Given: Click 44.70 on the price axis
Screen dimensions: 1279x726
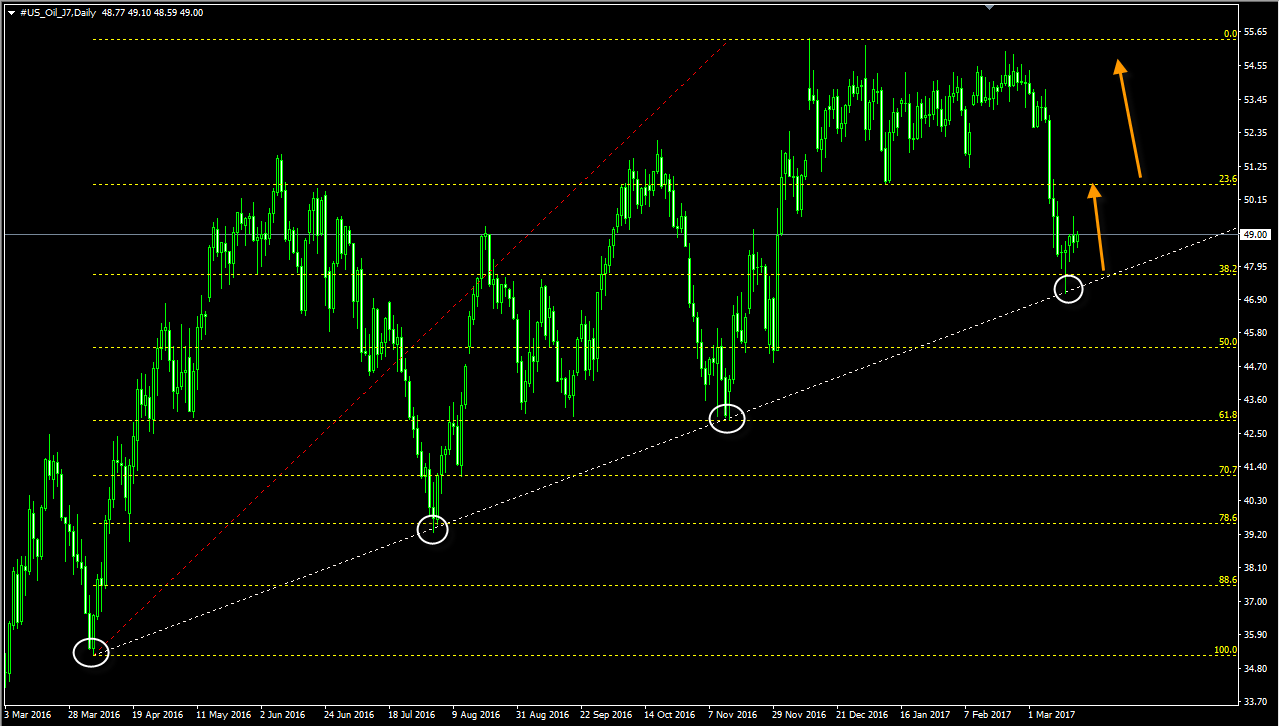Looking at the screenshot, I should (x=1255, y=367).
